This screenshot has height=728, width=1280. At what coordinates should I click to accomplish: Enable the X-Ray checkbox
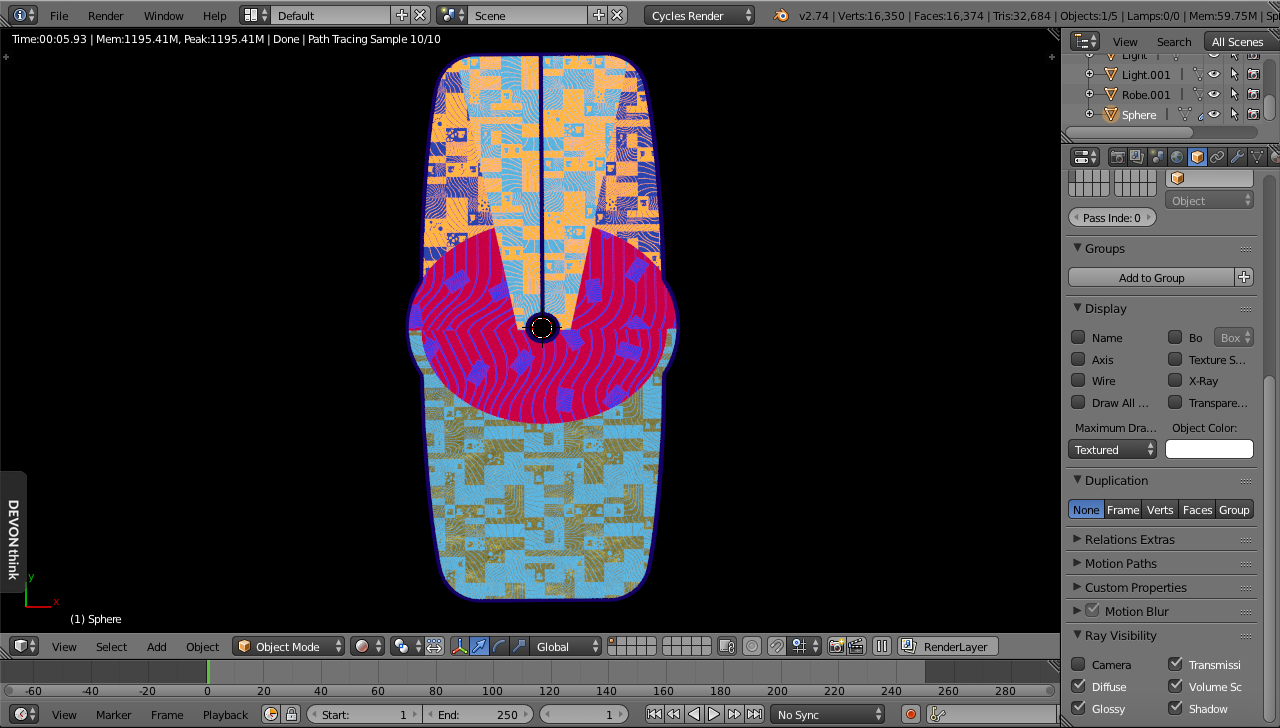1175,380
